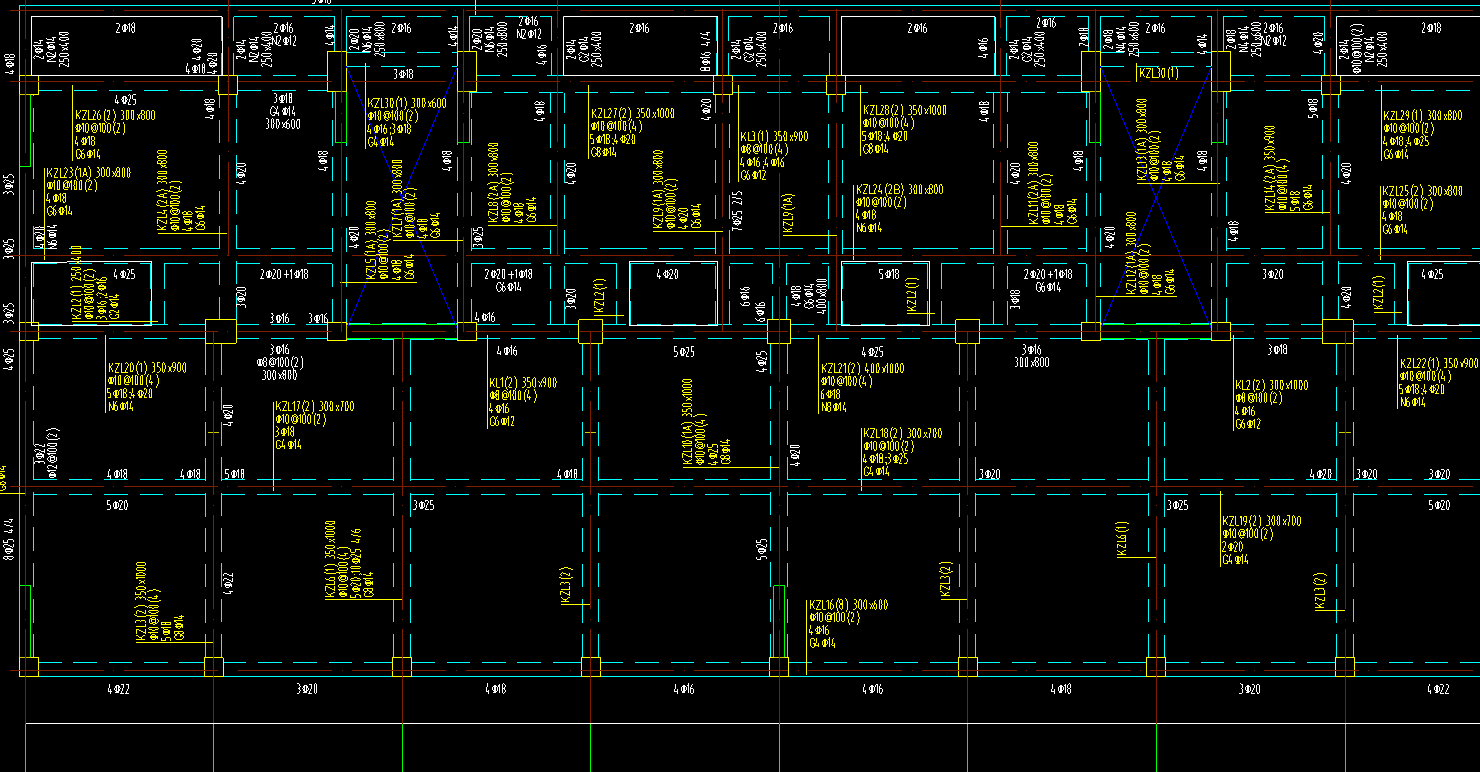Select the KZL21(2) 400x1000 beam label
Viewport: 1480px width, 772px height.
click(862, 368)
